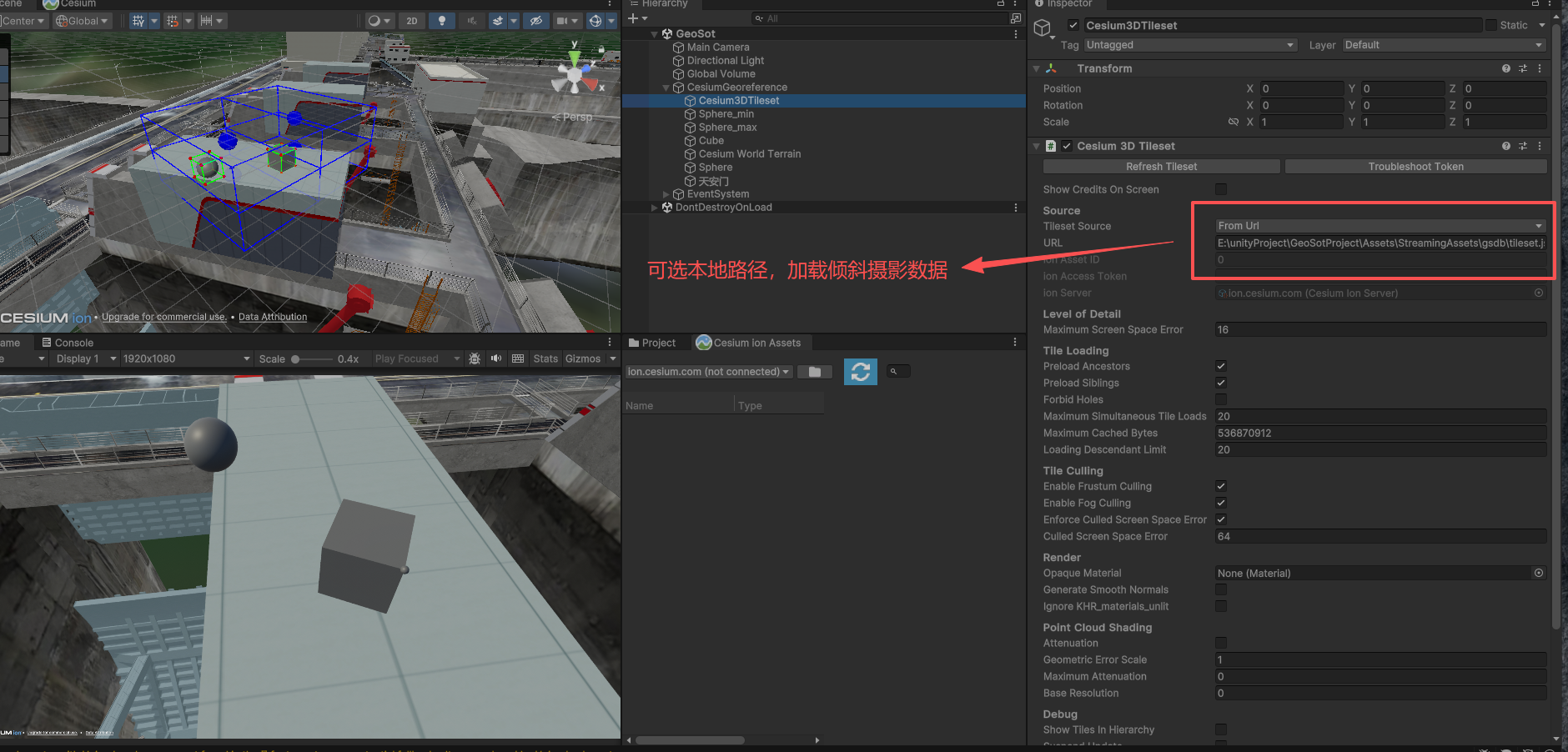This screenshot has width=1568, height=752.
Task: Toggle the scene gizmos globe icon
Action: [596, 21]
